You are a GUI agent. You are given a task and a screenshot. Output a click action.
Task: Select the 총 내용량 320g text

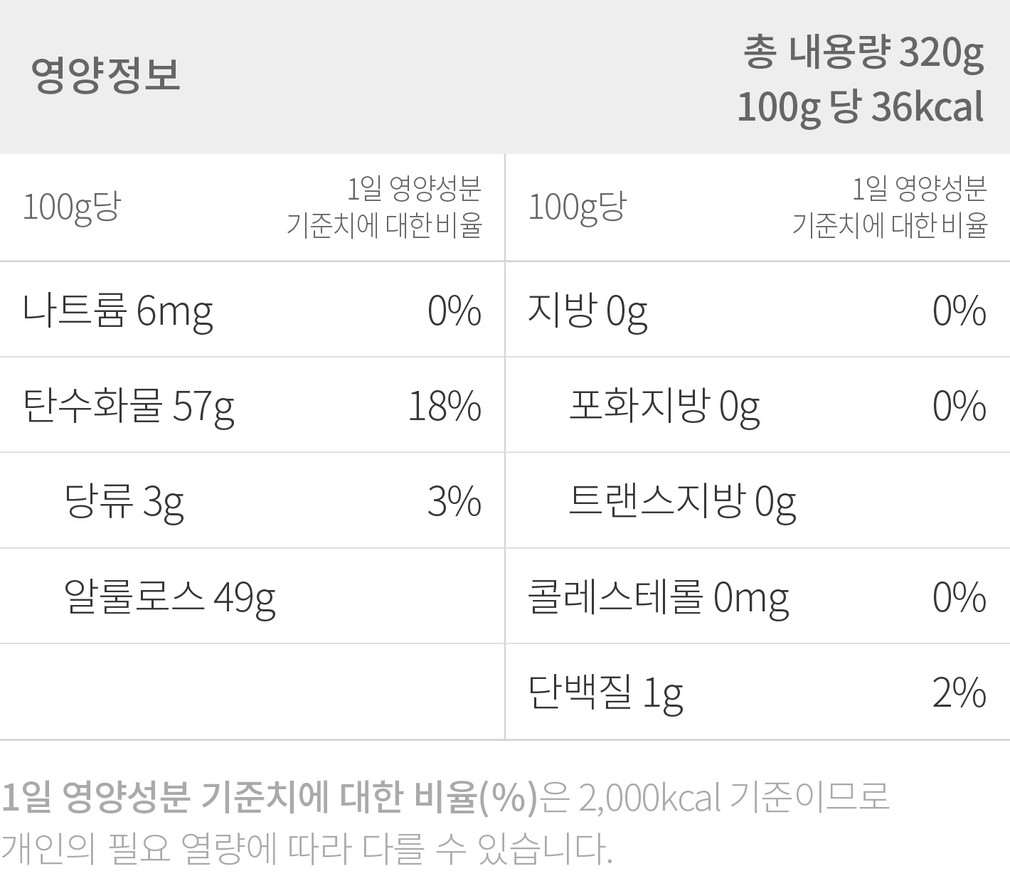[x=863, y=53]
